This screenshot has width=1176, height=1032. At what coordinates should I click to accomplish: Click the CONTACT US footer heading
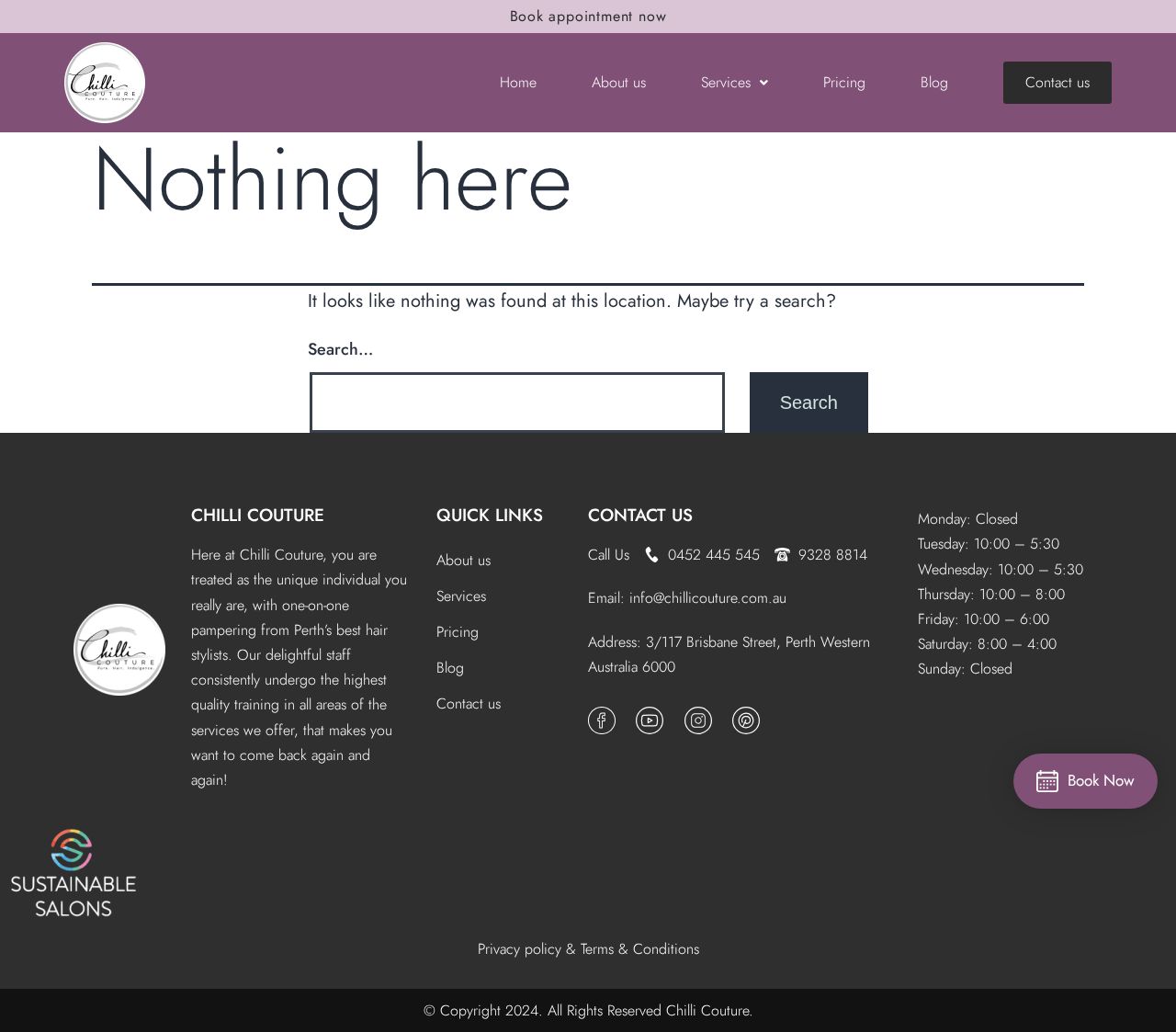(640, 516)
